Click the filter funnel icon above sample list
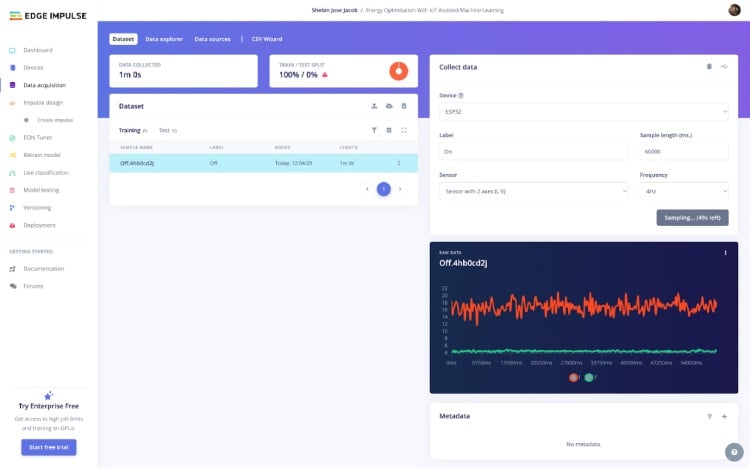Viewport: 750px width, 468px height. (x=374, y=130)
